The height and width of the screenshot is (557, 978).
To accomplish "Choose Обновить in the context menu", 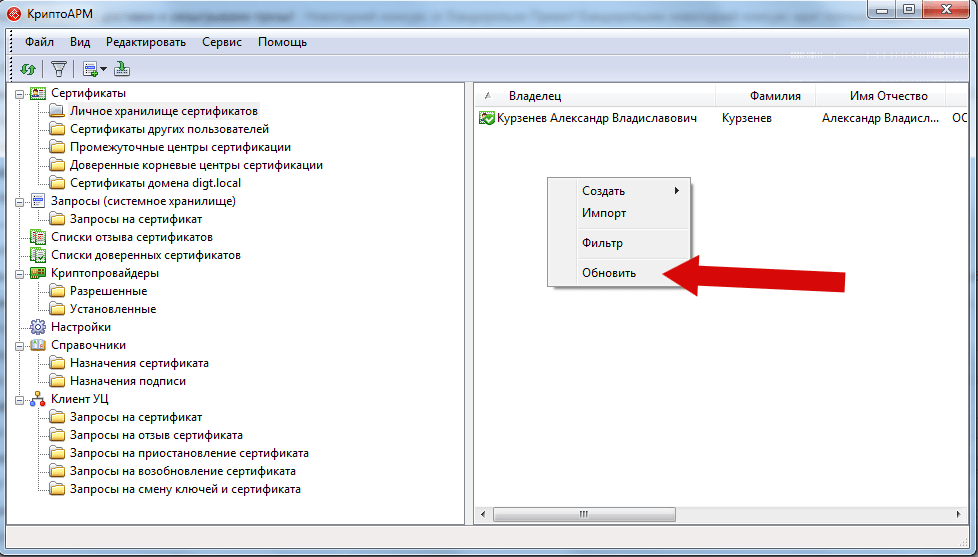I will (608, 273).
